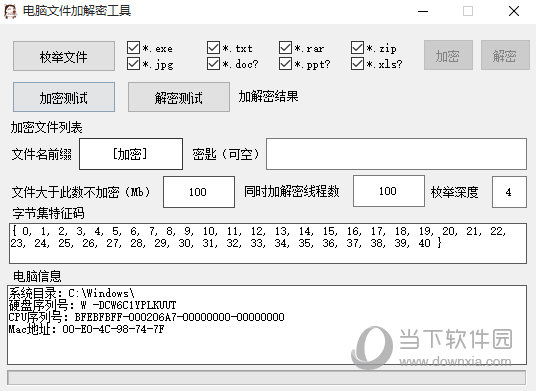Run the 解密测试 decryption test

[x=179, y=97]
